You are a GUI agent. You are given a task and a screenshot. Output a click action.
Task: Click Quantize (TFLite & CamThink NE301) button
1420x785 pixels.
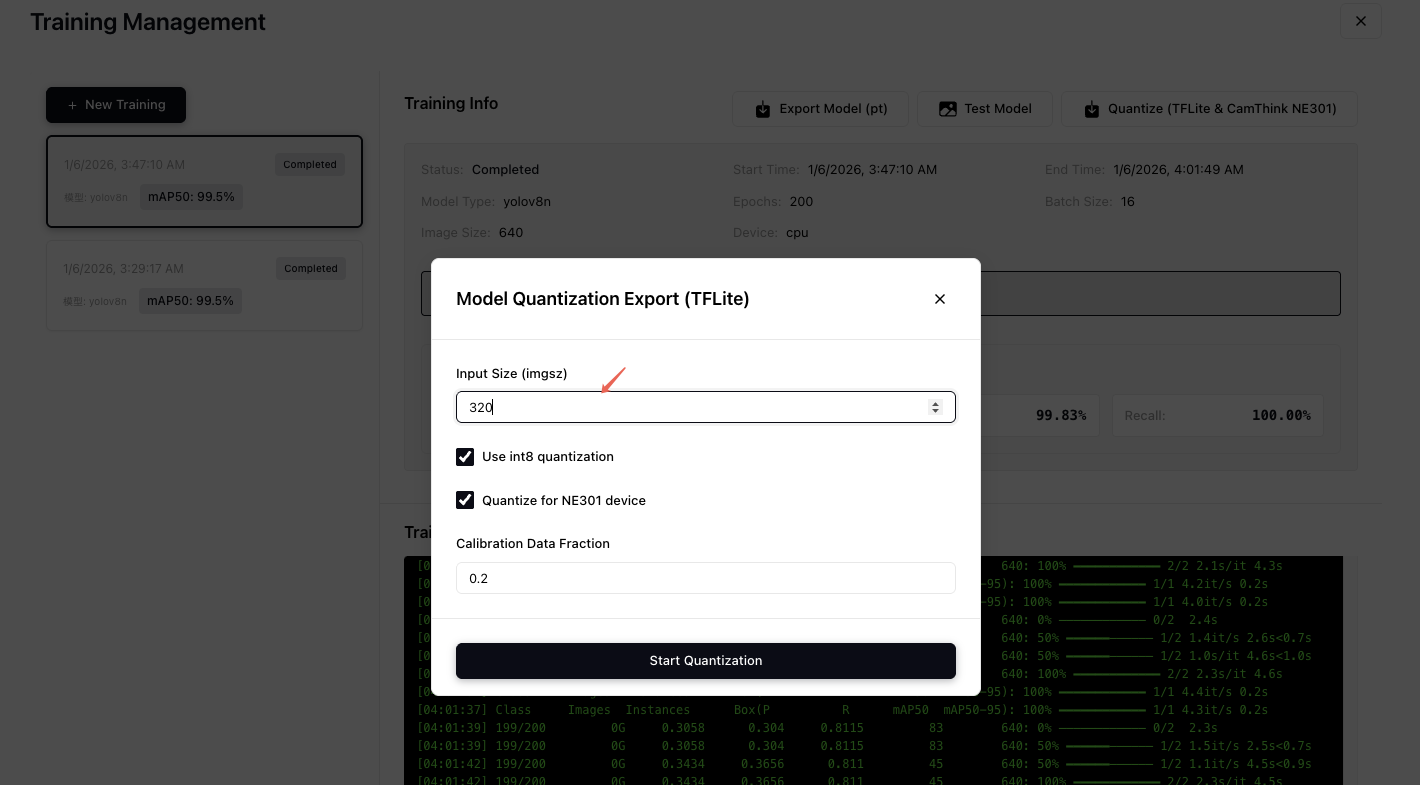1209,109
